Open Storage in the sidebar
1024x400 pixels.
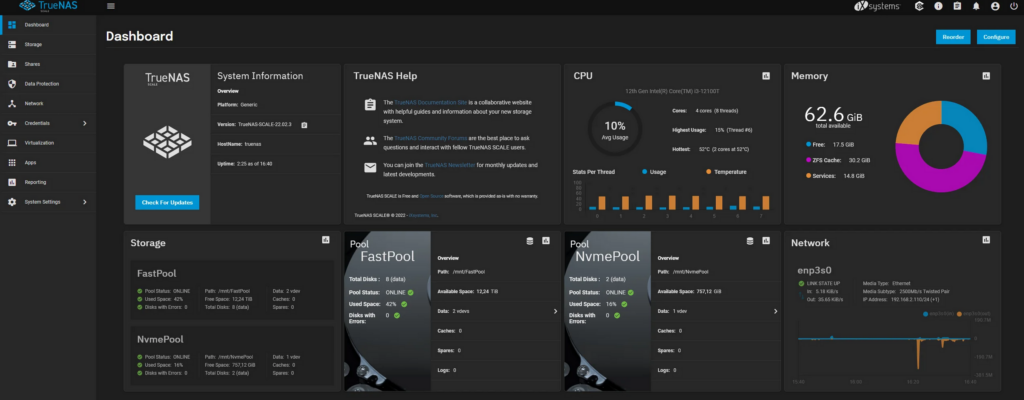tap(48, 44)
